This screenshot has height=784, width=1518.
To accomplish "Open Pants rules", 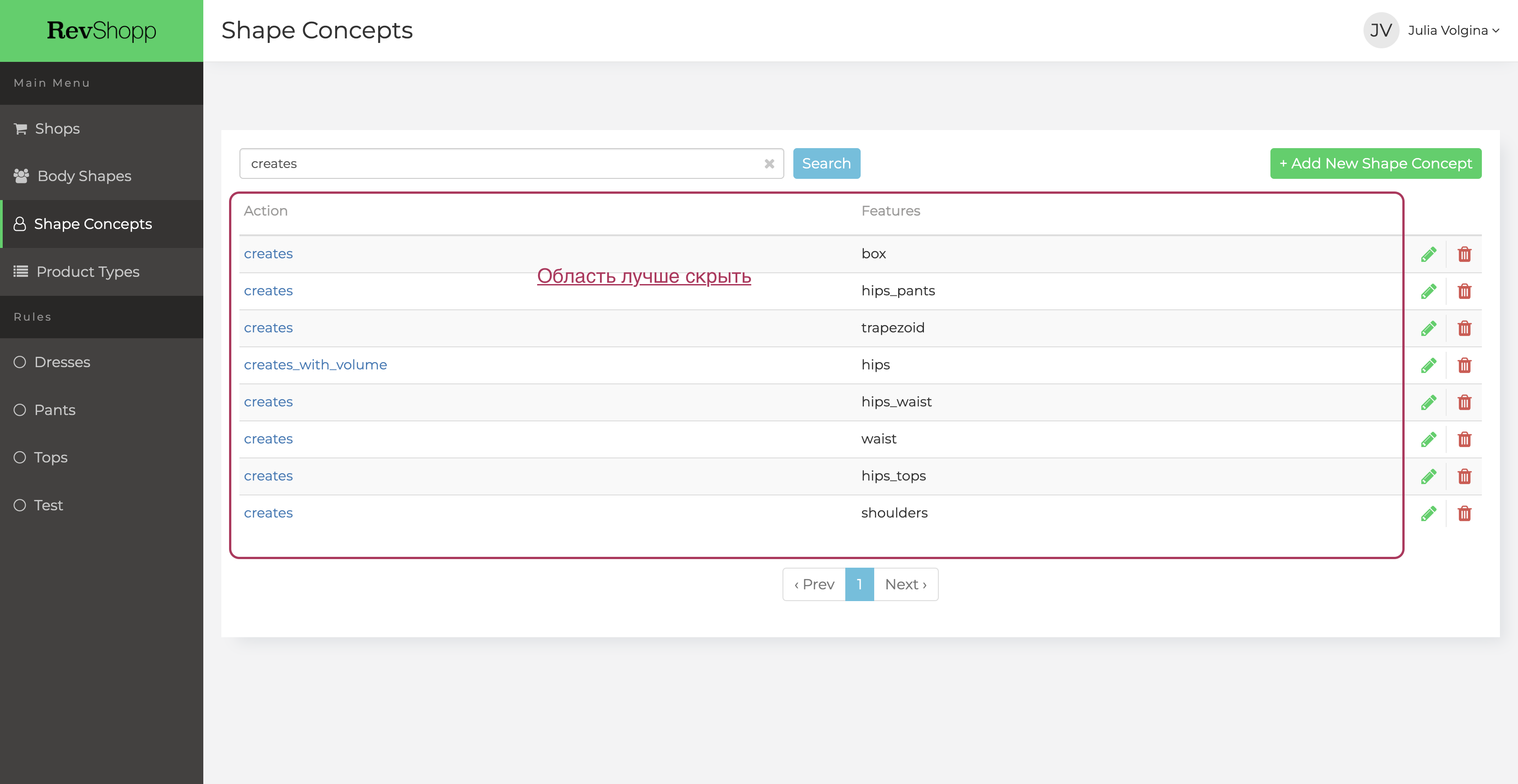I will click(x=101, y=410).
